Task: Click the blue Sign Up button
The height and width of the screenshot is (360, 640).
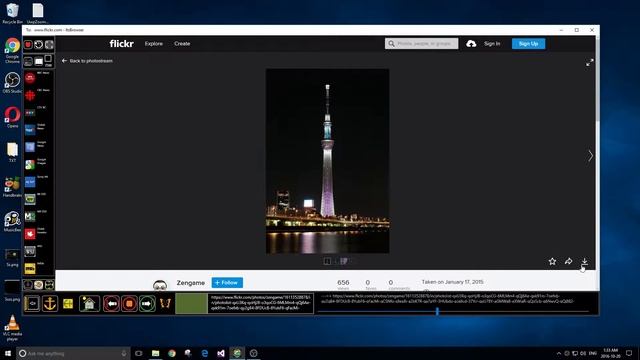Action: pyautogui.click(x=529, y=44)
